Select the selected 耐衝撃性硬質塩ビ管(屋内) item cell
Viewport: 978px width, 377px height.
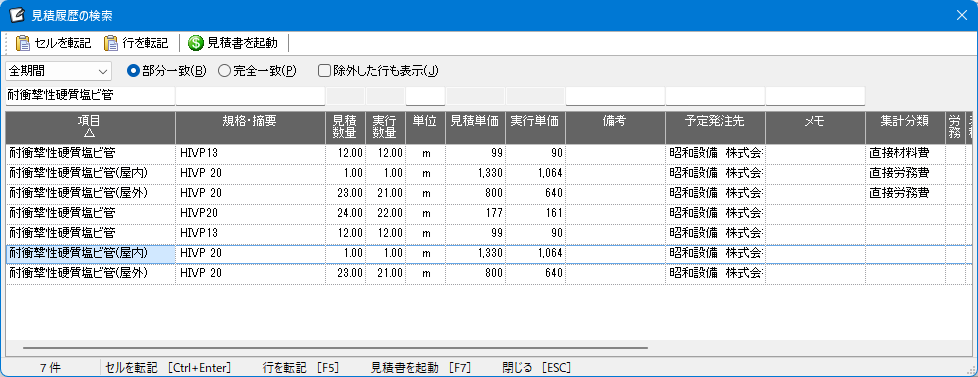(90, 253)
